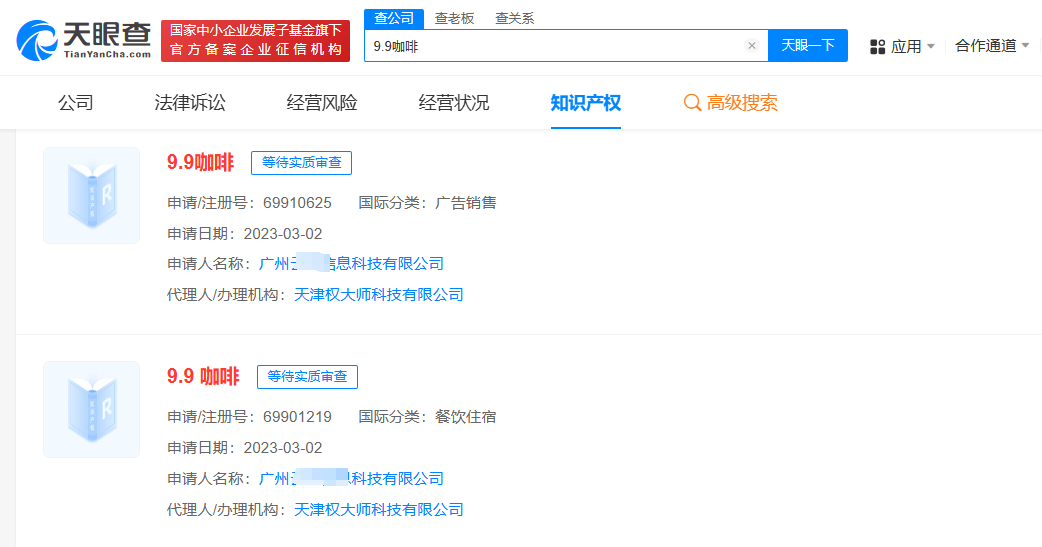Open 天津权大师科技有限公司 agent link for 69910625
1042x547 pixels.
(379, 294)
